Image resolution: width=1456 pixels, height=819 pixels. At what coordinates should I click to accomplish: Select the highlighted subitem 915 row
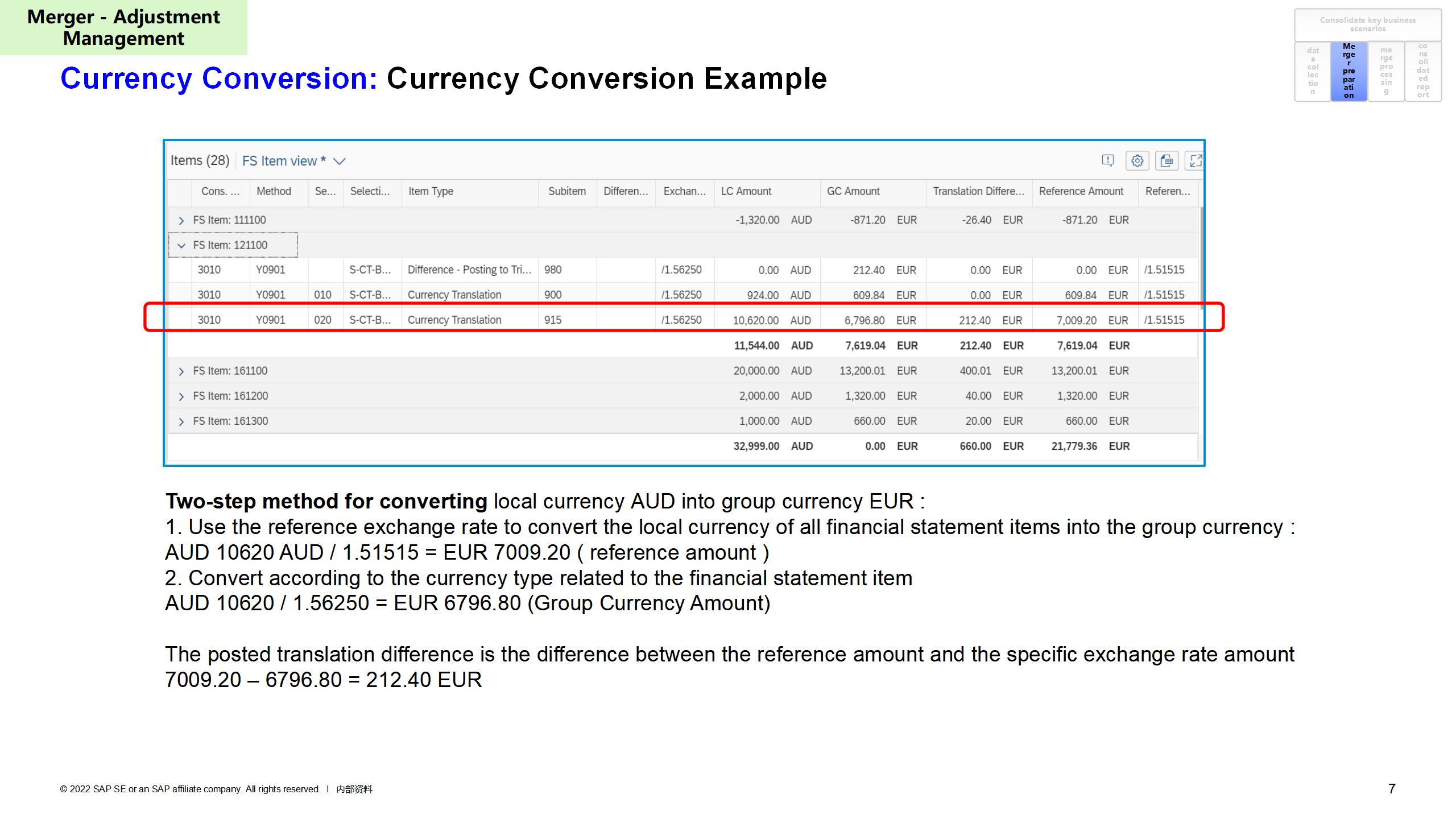click(552, 320)
